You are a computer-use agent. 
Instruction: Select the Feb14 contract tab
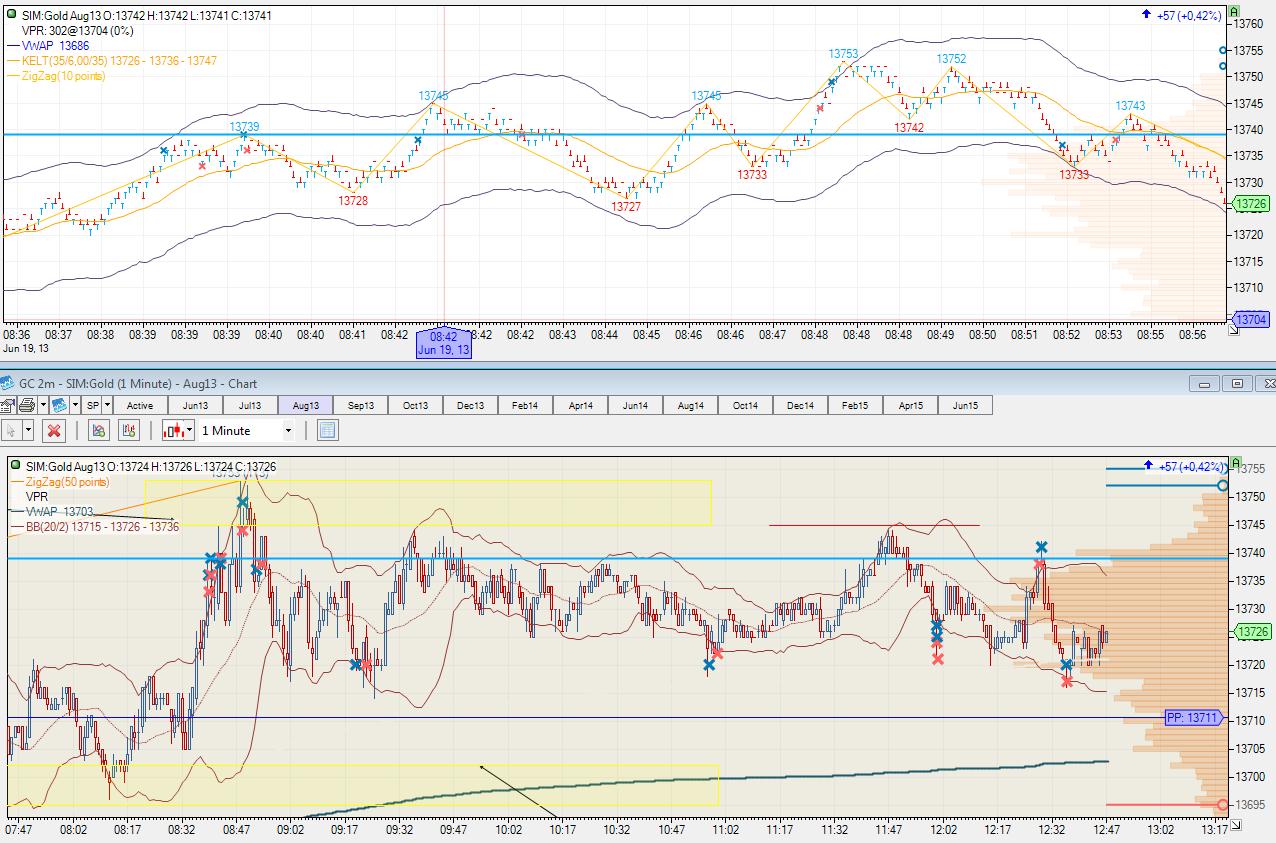(x=525, y=405)
